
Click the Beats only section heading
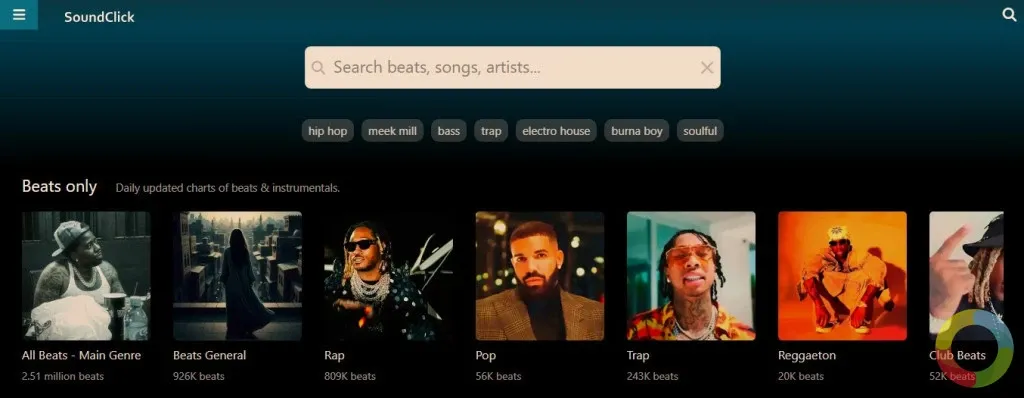tap(59, 186)
